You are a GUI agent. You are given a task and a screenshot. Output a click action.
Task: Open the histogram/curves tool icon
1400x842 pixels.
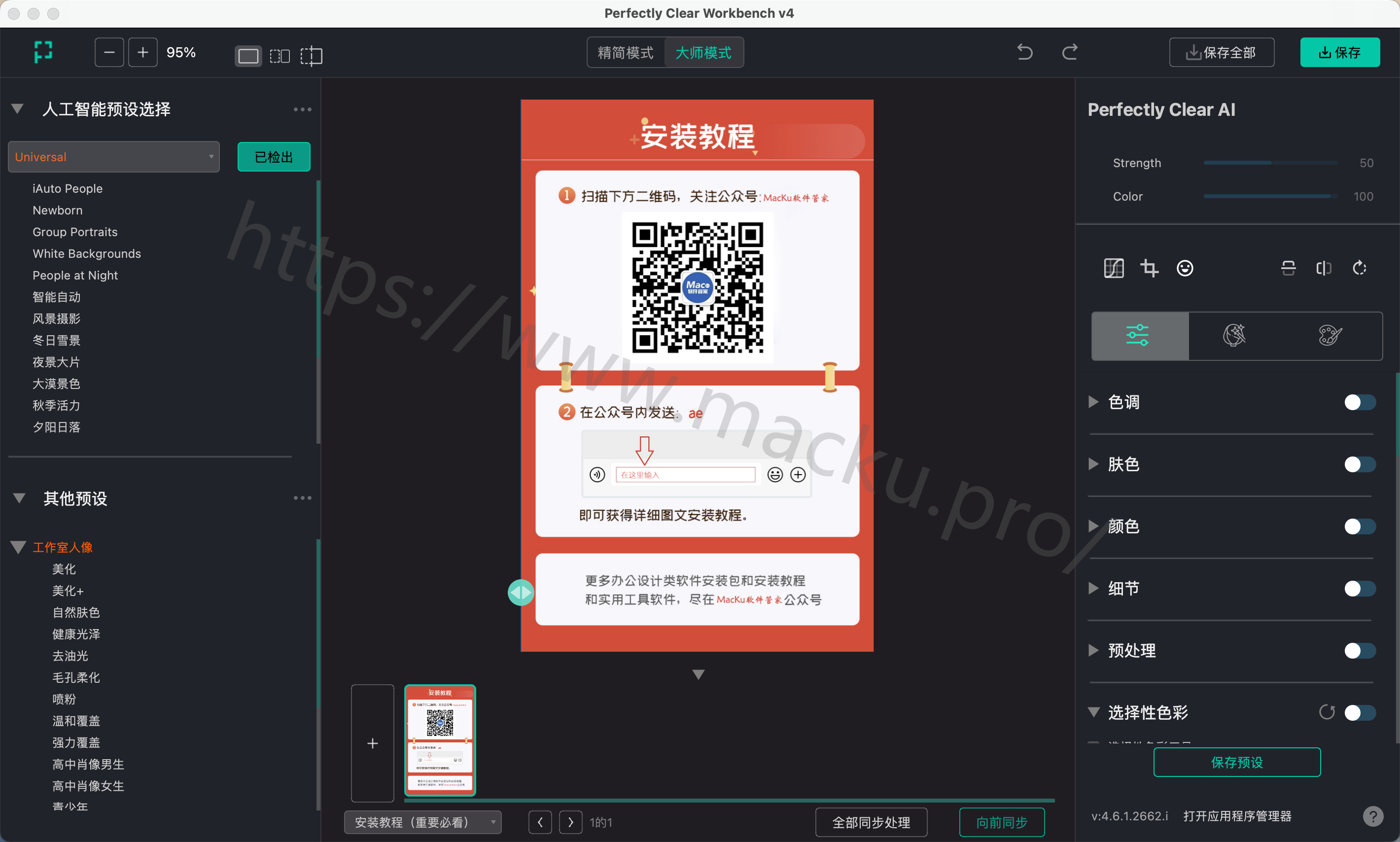click(x=1114, y=268)
